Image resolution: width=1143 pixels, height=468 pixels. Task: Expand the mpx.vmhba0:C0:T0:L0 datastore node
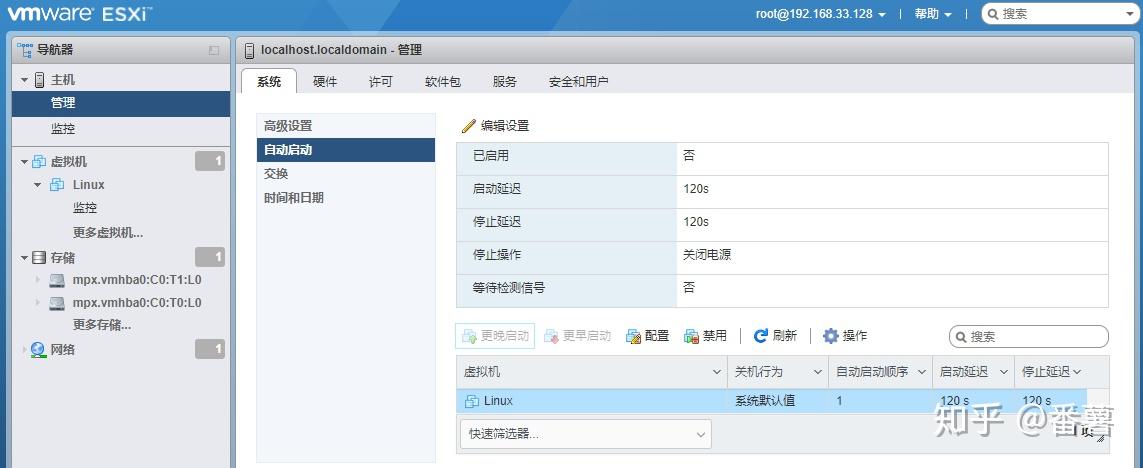click(x=38, y=303)
